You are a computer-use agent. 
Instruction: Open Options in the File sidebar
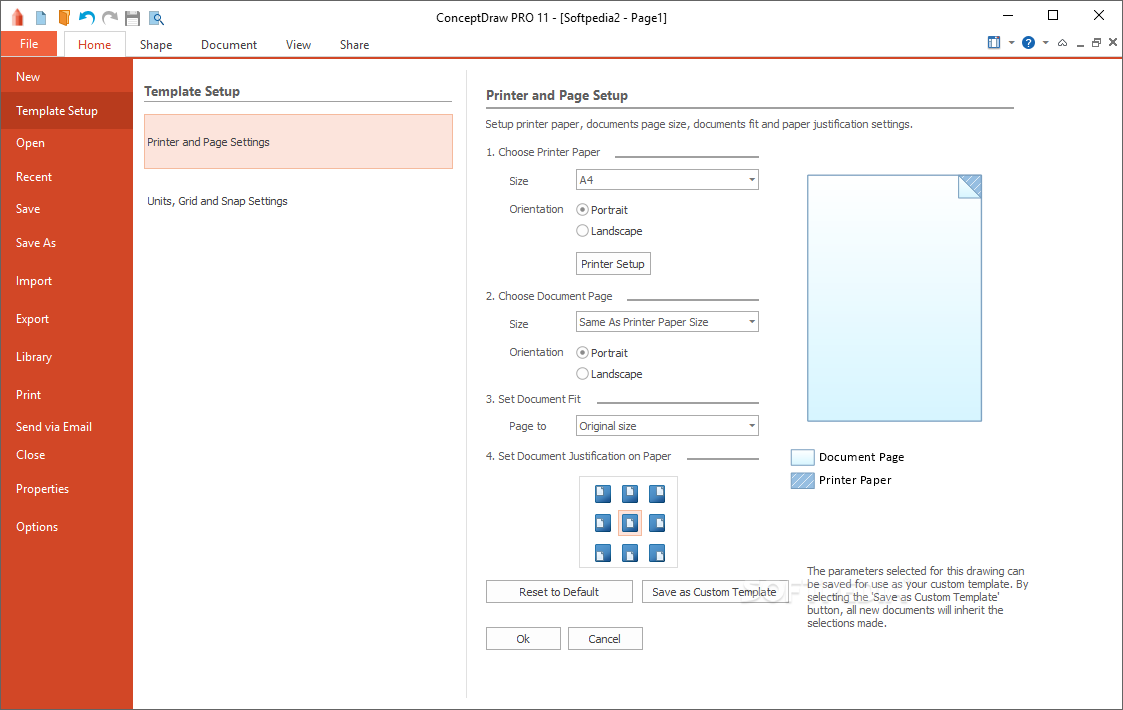[67, 527]
